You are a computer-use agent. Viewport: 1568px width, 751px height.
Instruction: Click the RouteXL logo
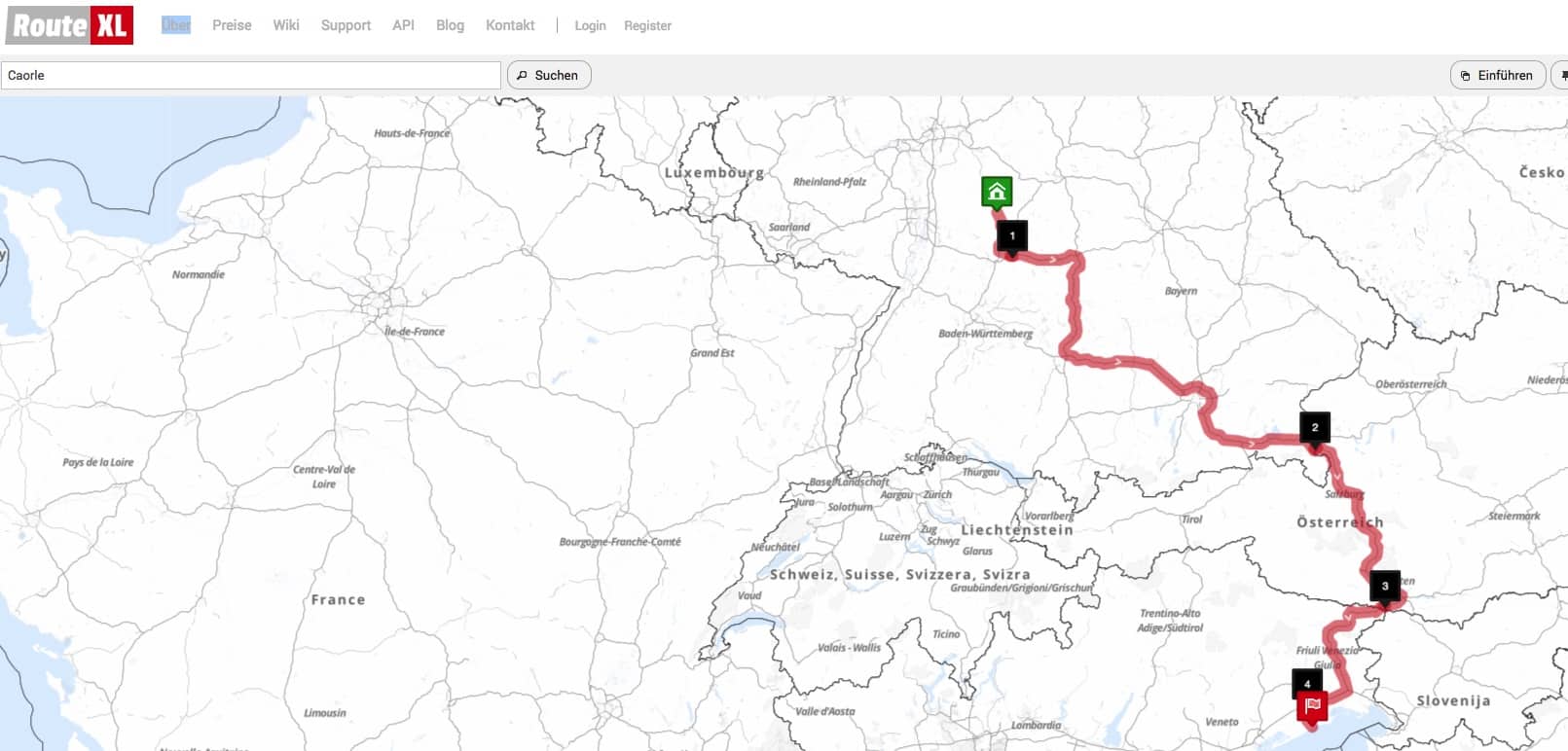click(x=69, y=25)
